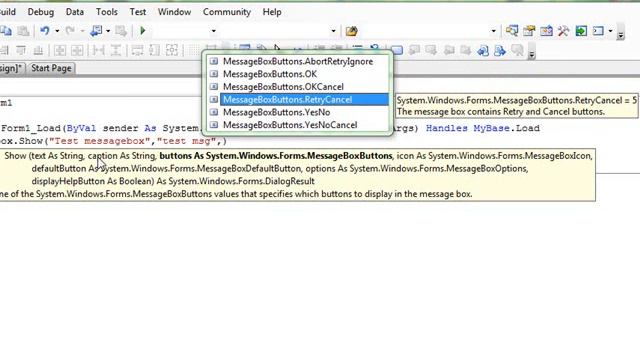
Task: Open the Solution Explorer toolbar icon
Action: tap(512, 31)
